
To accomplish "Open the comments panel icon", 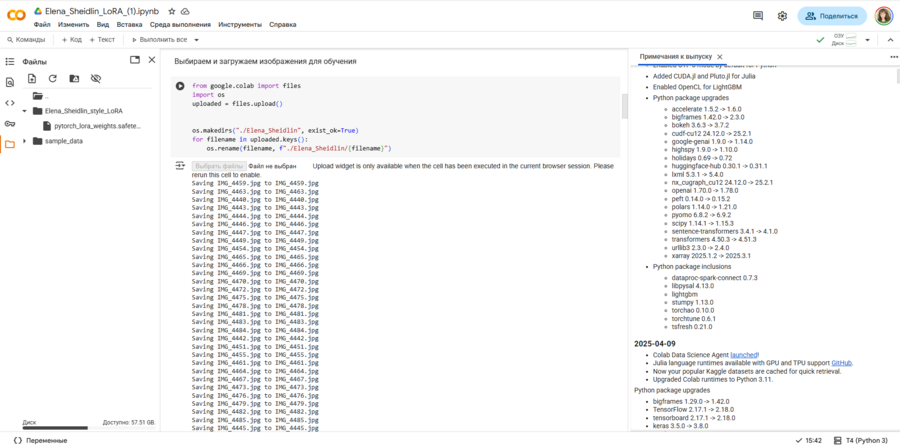I will pyautogui.click(x=757, y=16).
